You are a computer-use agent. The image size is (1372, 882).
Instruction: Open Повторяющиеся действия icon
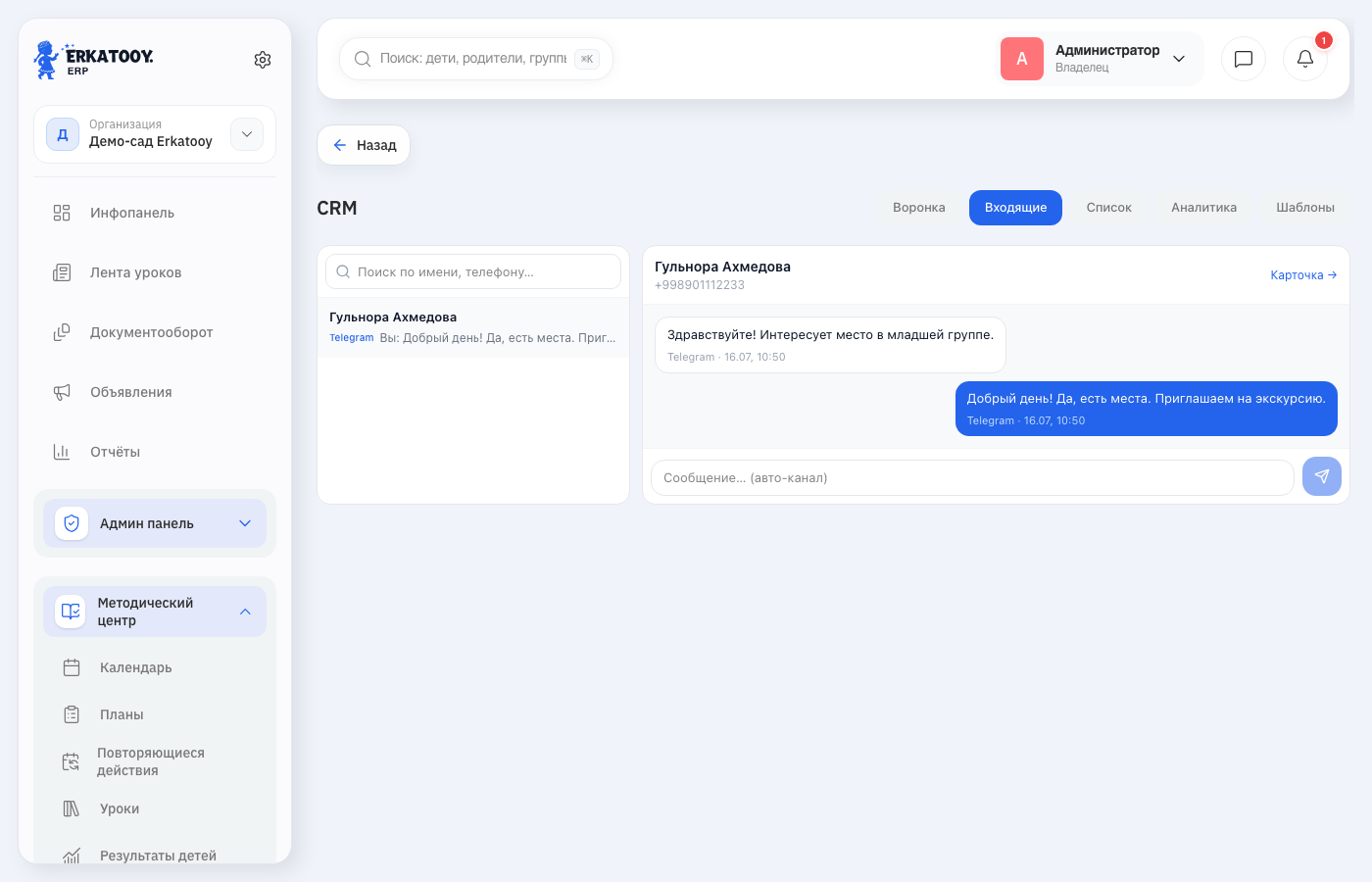[72, 761]
